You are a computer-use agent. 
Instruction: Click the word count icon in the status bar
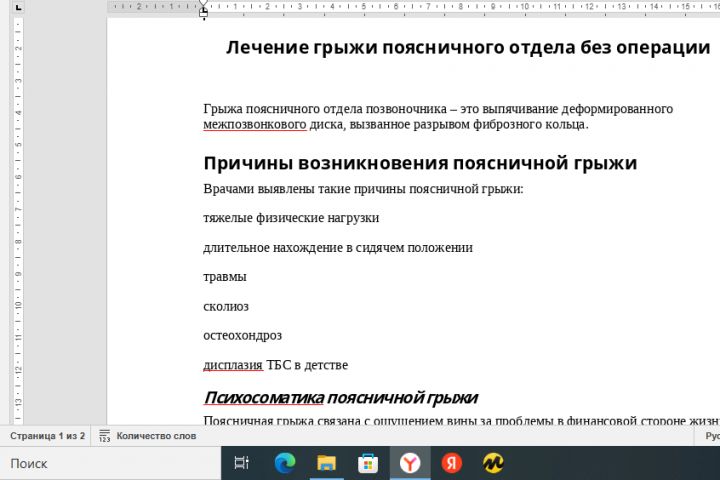coord(105,436)
